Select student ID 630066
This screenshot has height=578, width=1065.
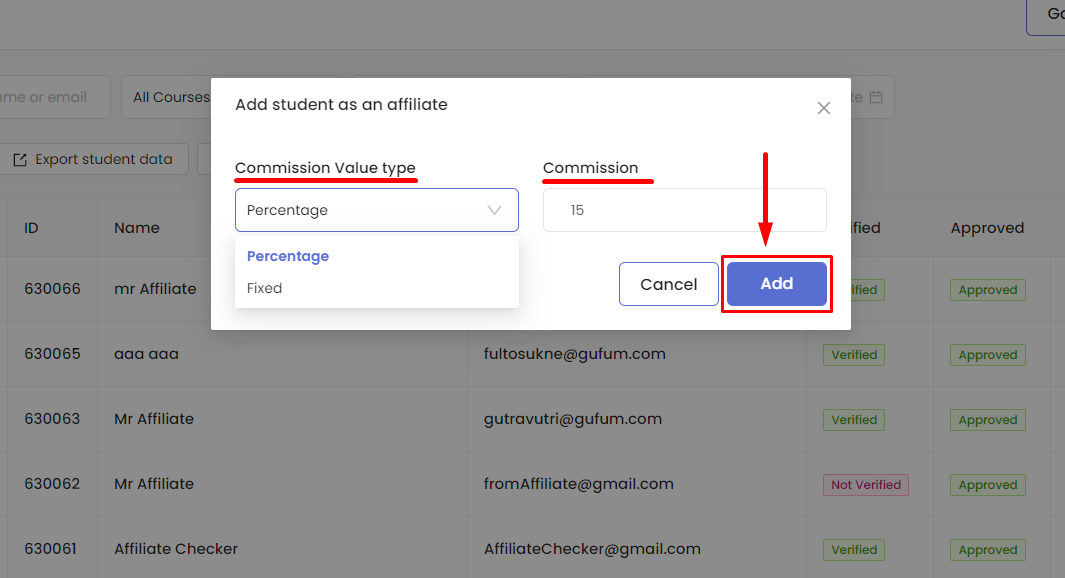[52, 289]
